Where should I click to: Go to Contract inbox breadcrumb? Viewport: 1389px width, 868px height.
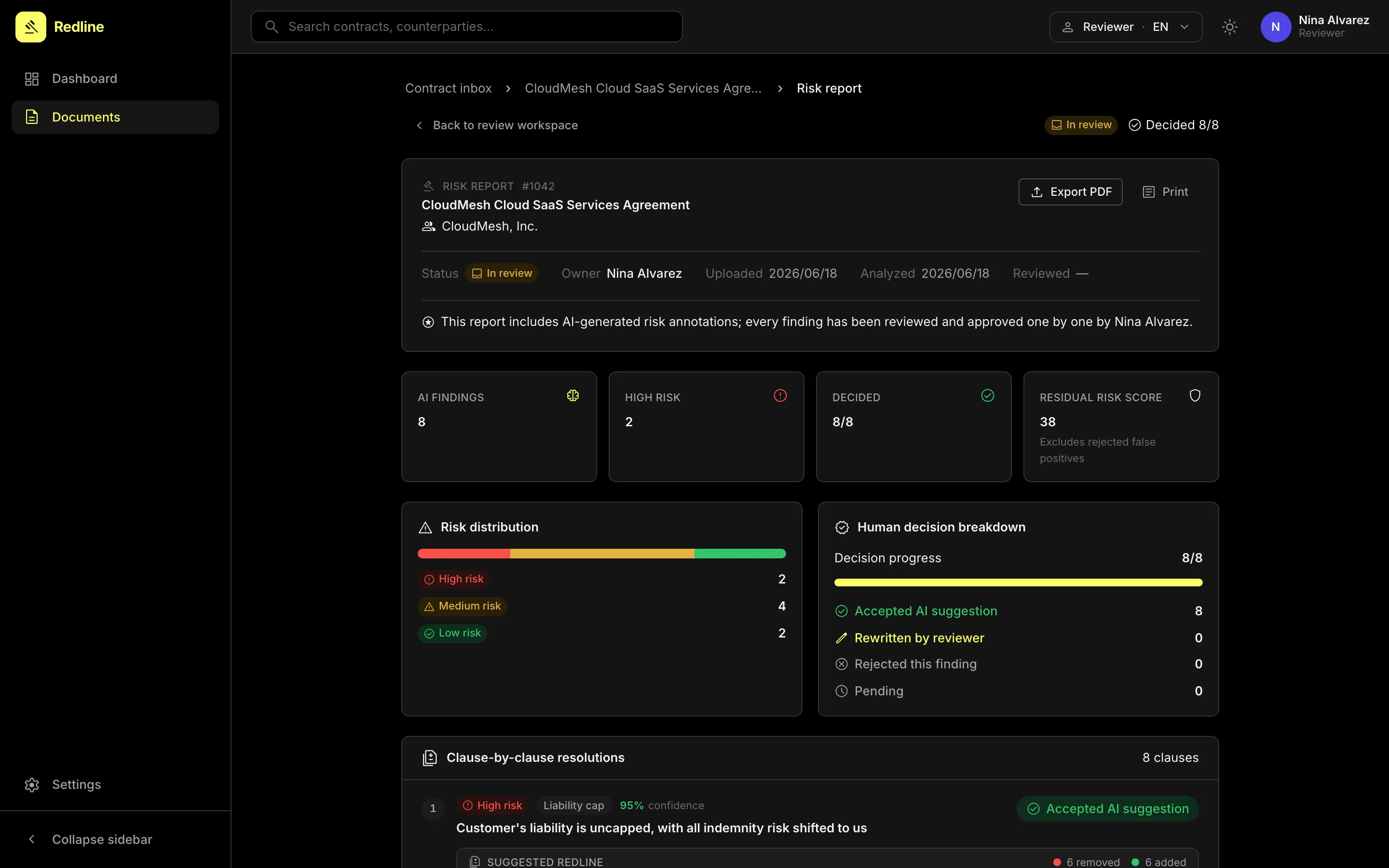(x=448, y=88)
